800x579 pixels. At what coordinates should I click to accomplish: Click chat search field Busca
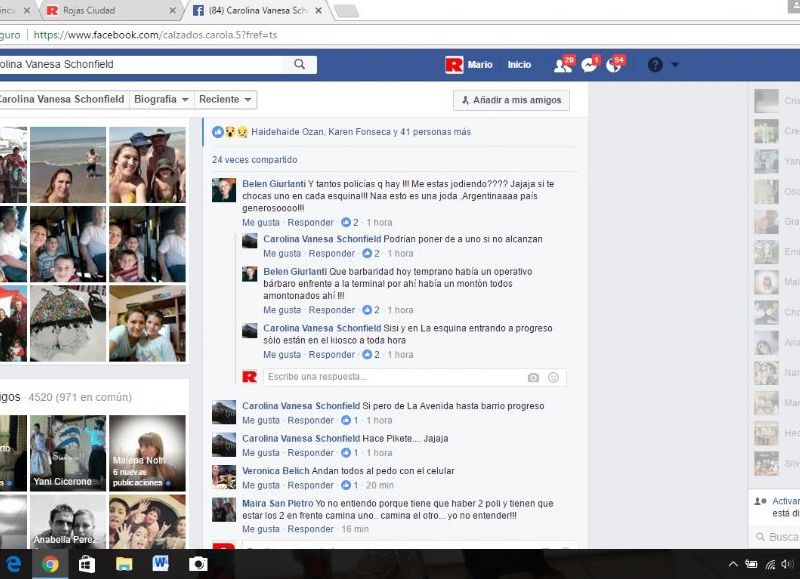[x=777, y=537]
